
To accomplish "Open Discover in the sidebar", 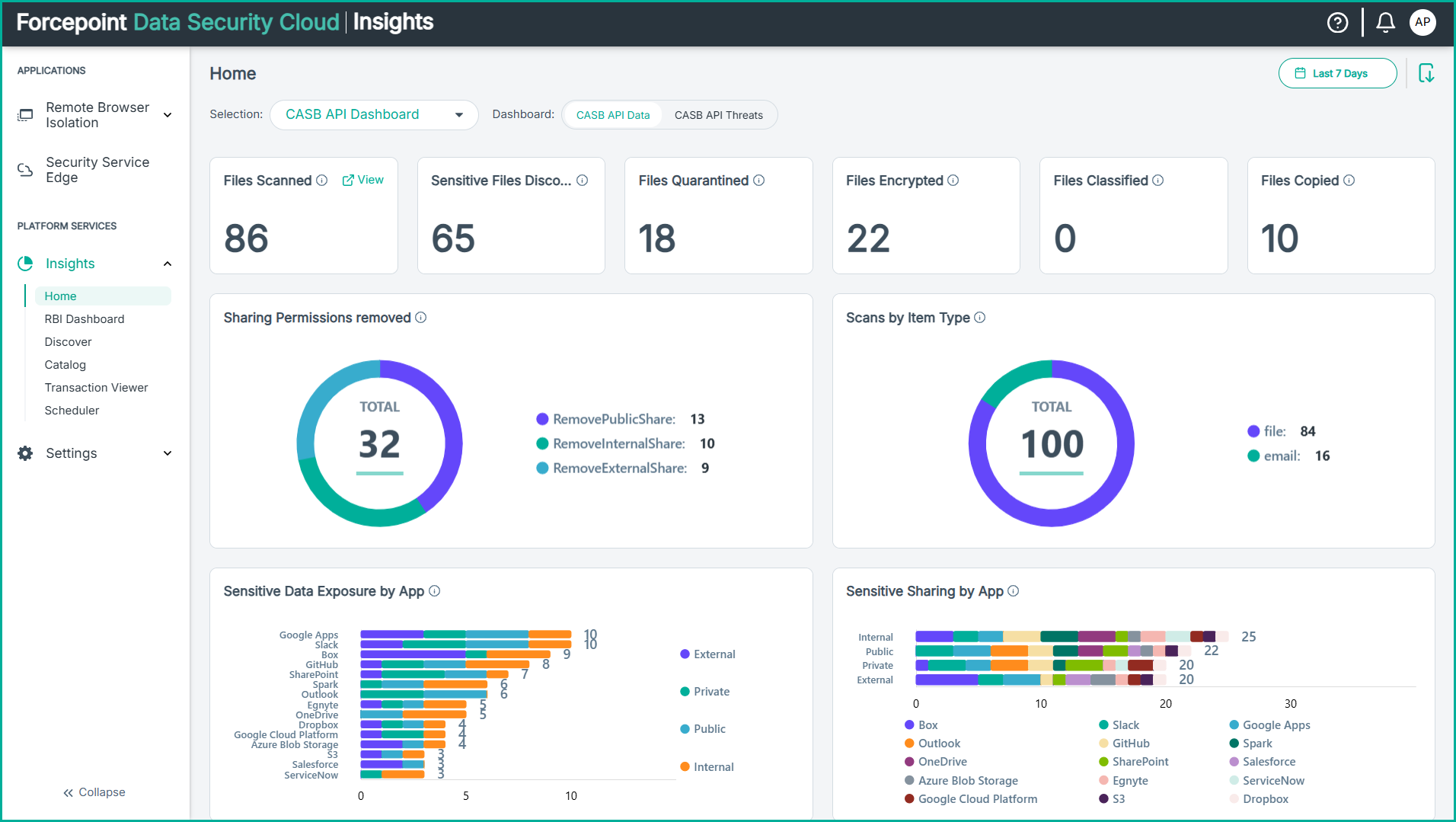I will (68, 342).
